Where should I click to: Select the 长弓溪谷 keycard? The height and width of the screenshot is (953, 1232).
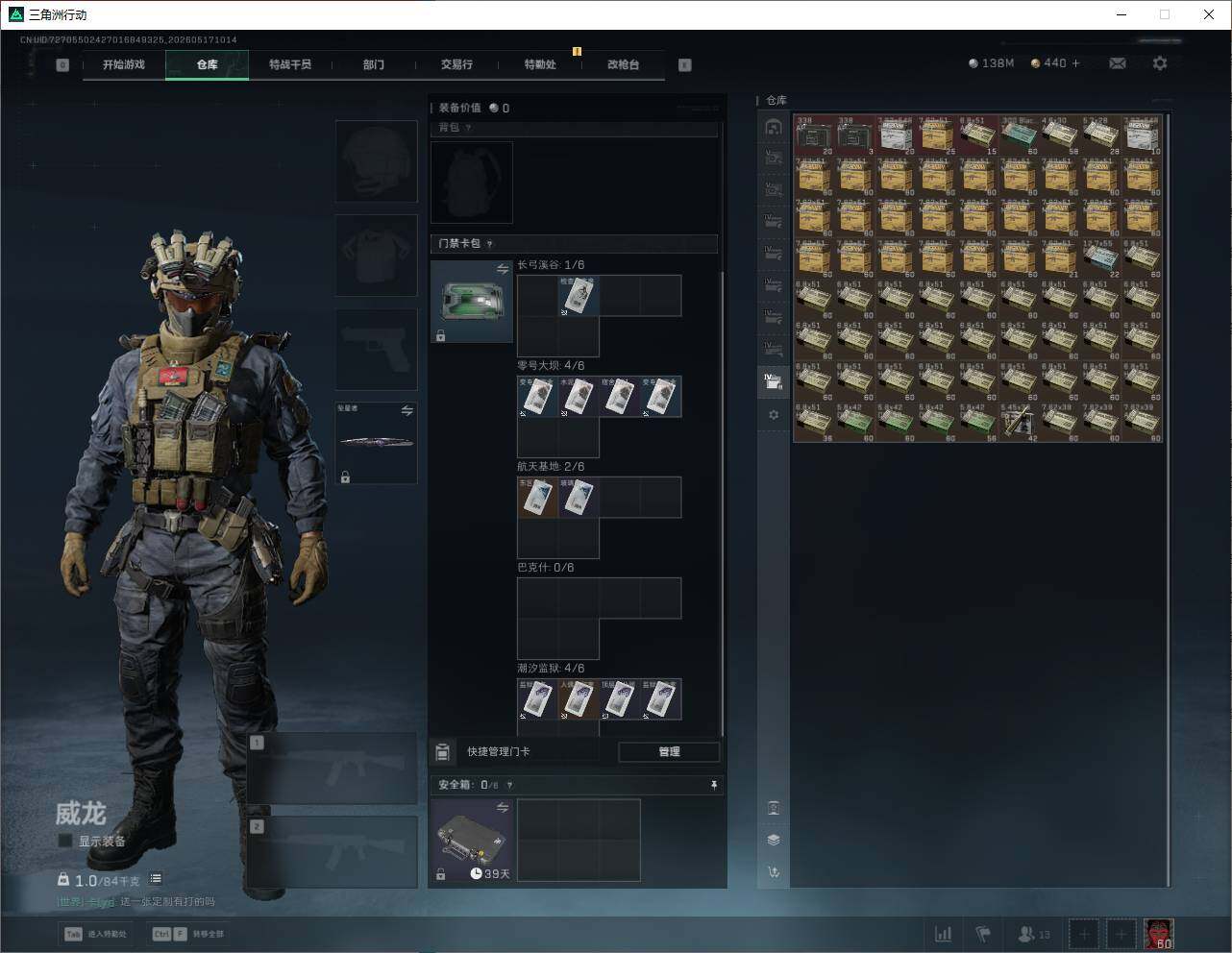(579, 296)
